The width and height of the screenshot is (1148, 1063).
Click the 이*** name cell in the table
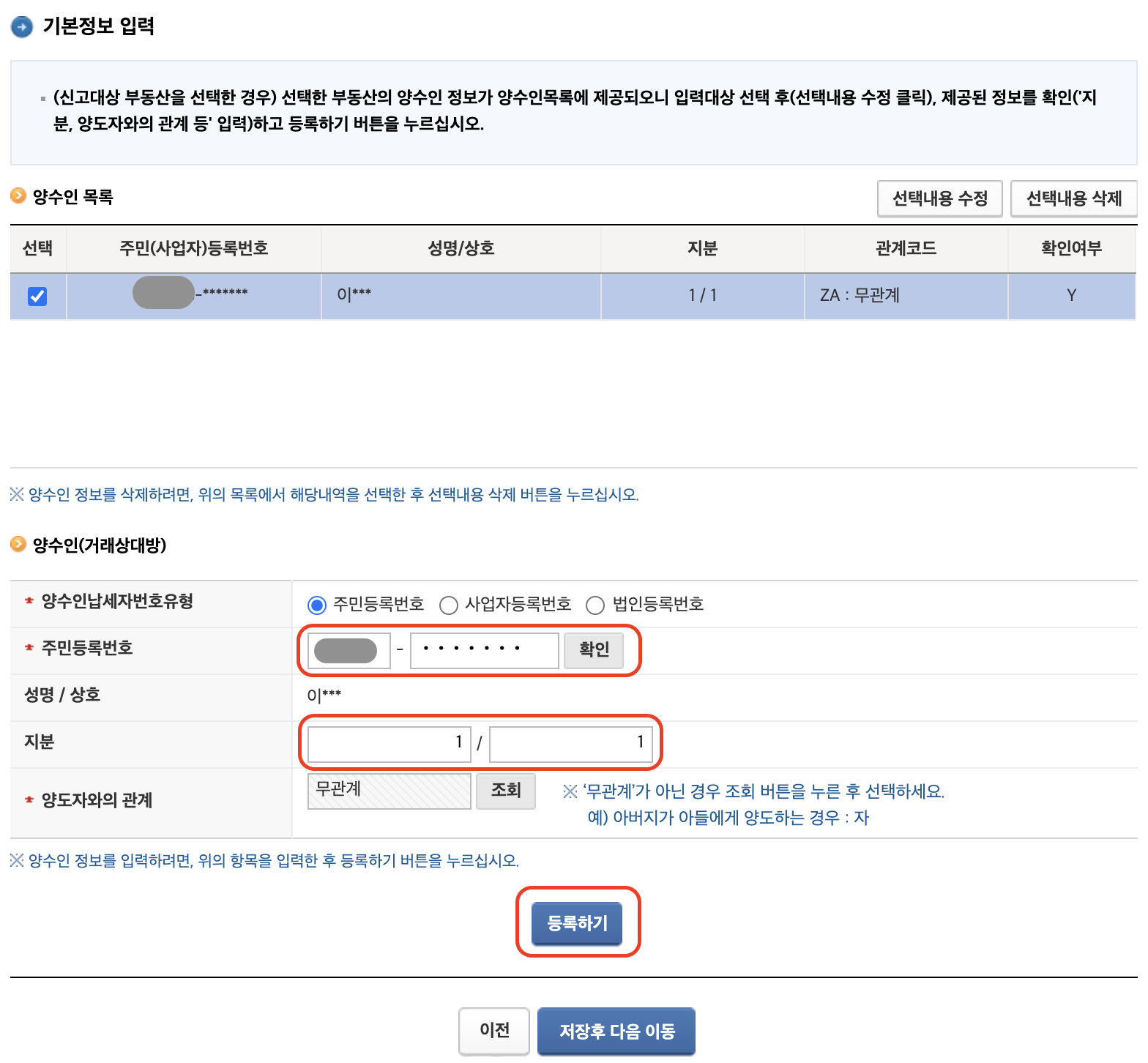tap(461, 296)
